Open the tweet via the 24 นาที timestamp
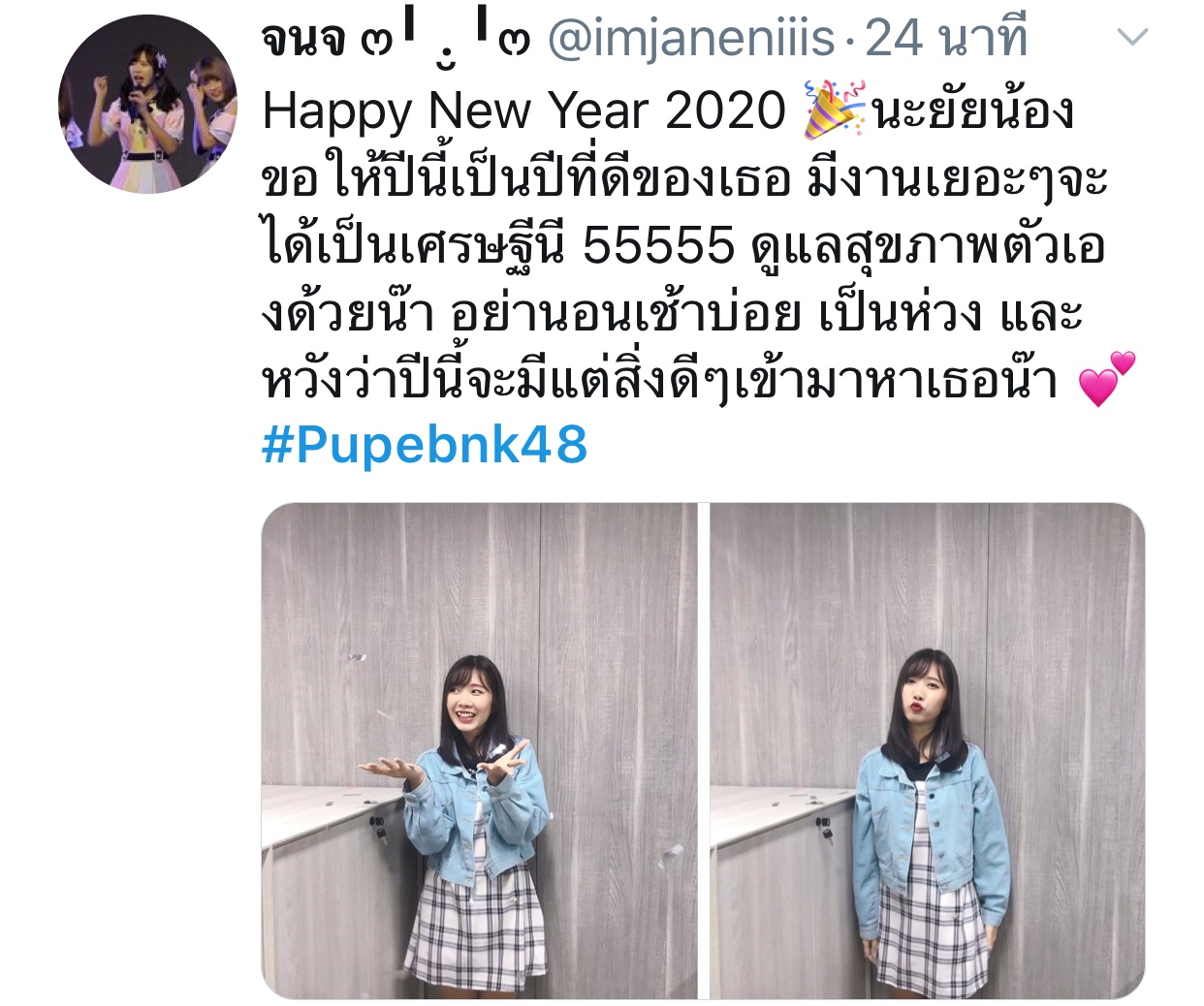 945,40
